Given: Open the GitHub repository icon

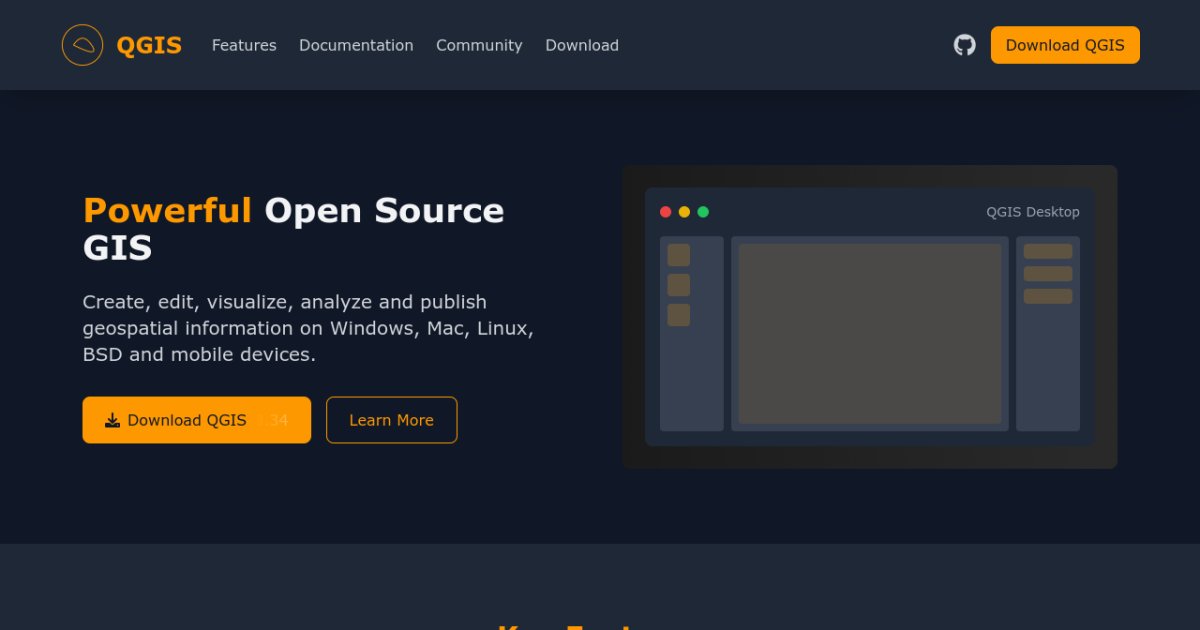Looking at the screenshot, I should coord(964,45).
